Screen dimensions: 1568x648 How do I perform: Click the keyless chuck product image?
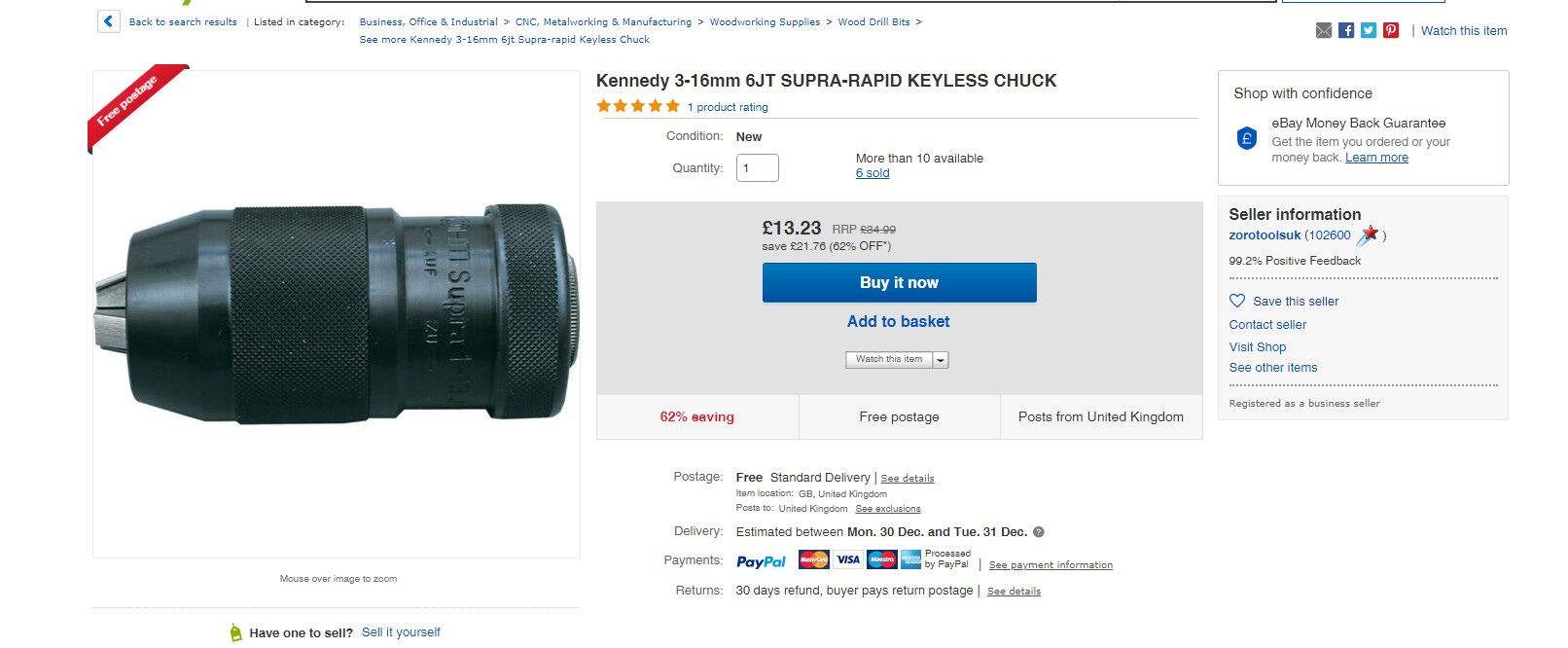point(337,313)
